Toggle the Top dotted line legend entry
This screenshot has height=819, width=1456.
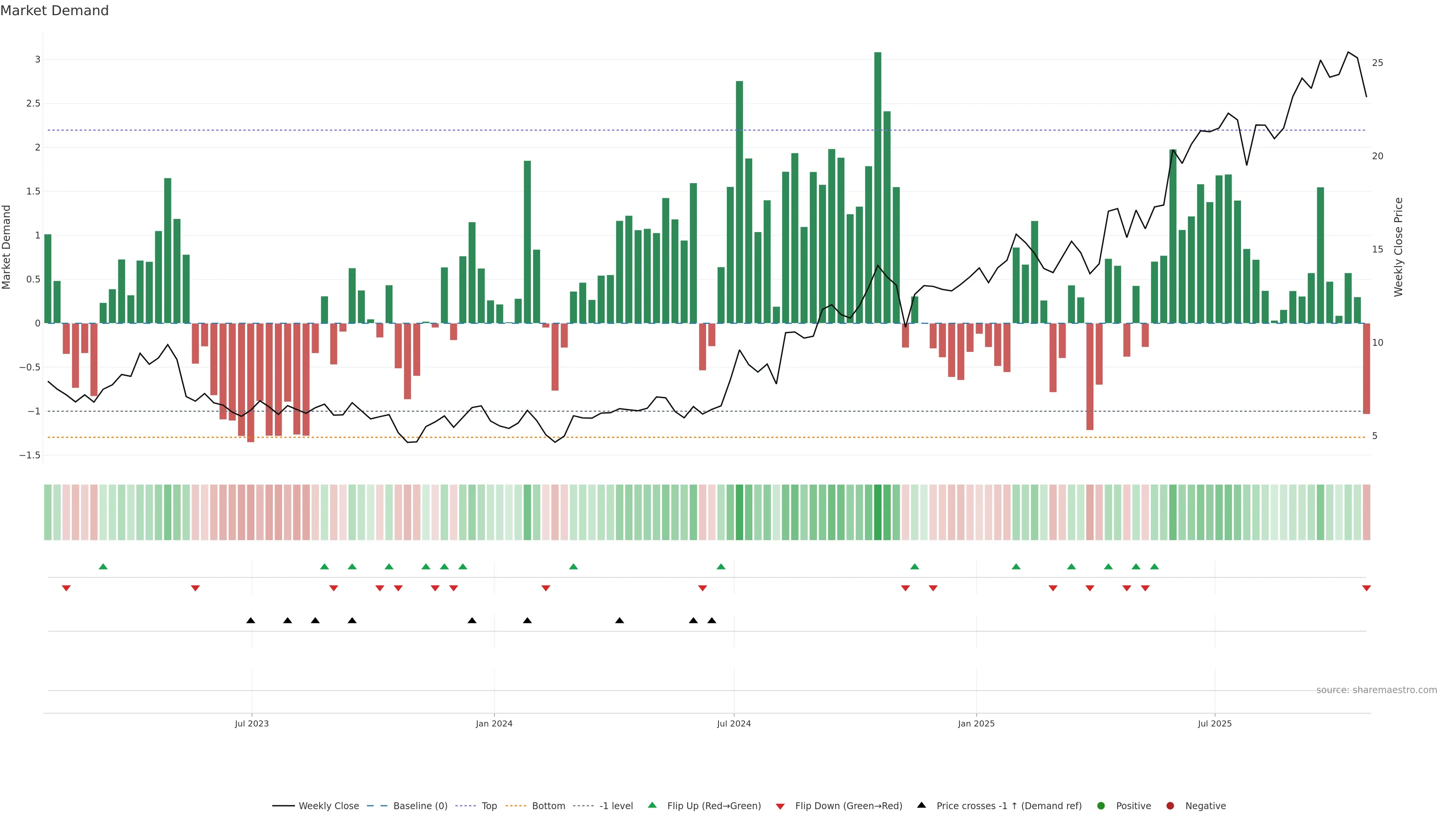click(489, 806)
